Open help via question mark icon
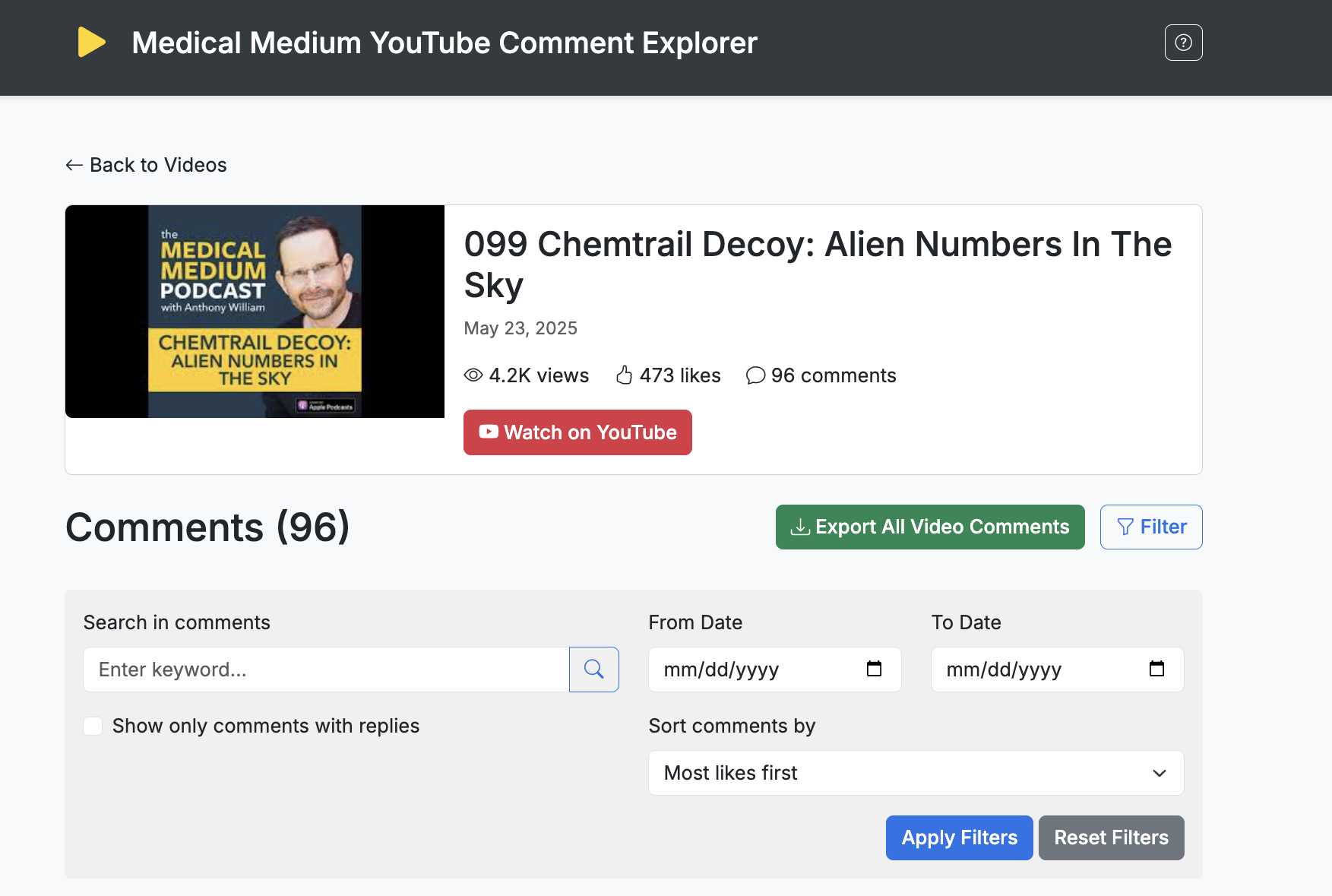The image size is (1332, 896). tap(1183, 43)
